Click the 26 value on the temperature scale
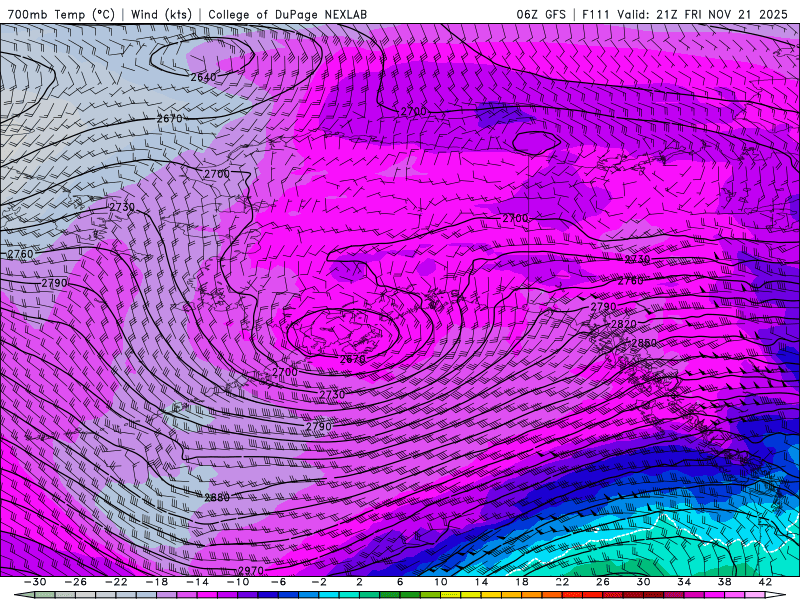This screenshot has width=800, height=600. coord(603,582)
